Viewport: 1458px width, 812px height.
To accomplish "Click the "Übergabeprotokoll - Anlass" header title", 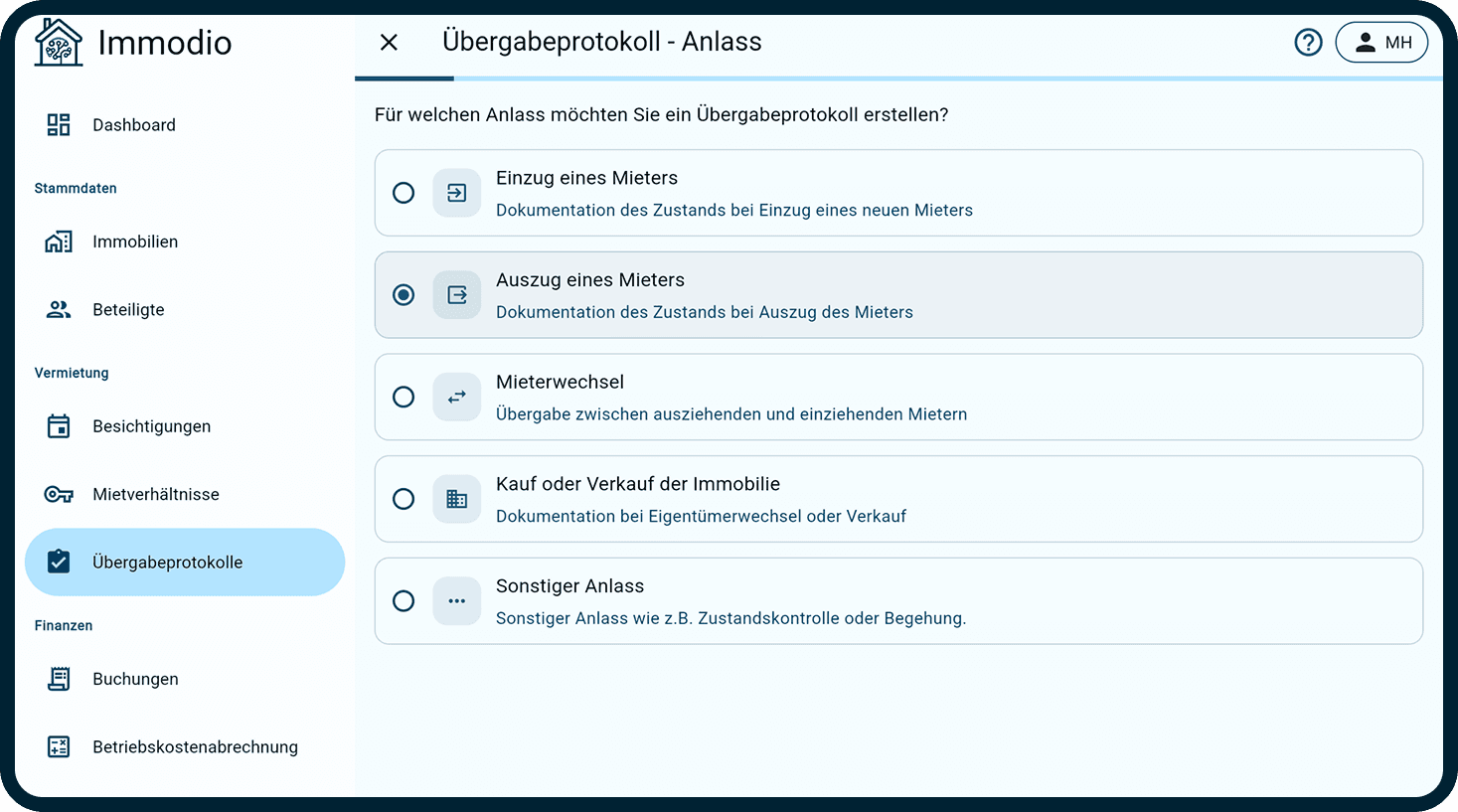I will point(602,42).
